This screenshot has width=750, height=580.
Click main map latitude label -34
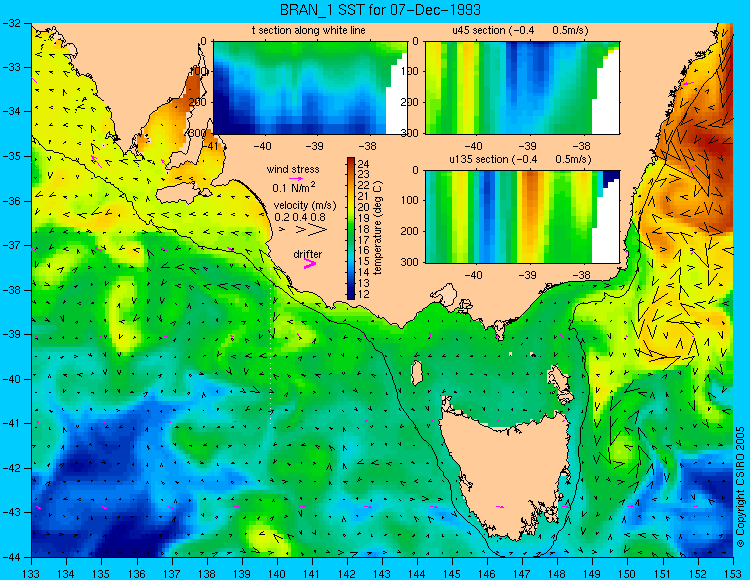(x=11, y=111)
